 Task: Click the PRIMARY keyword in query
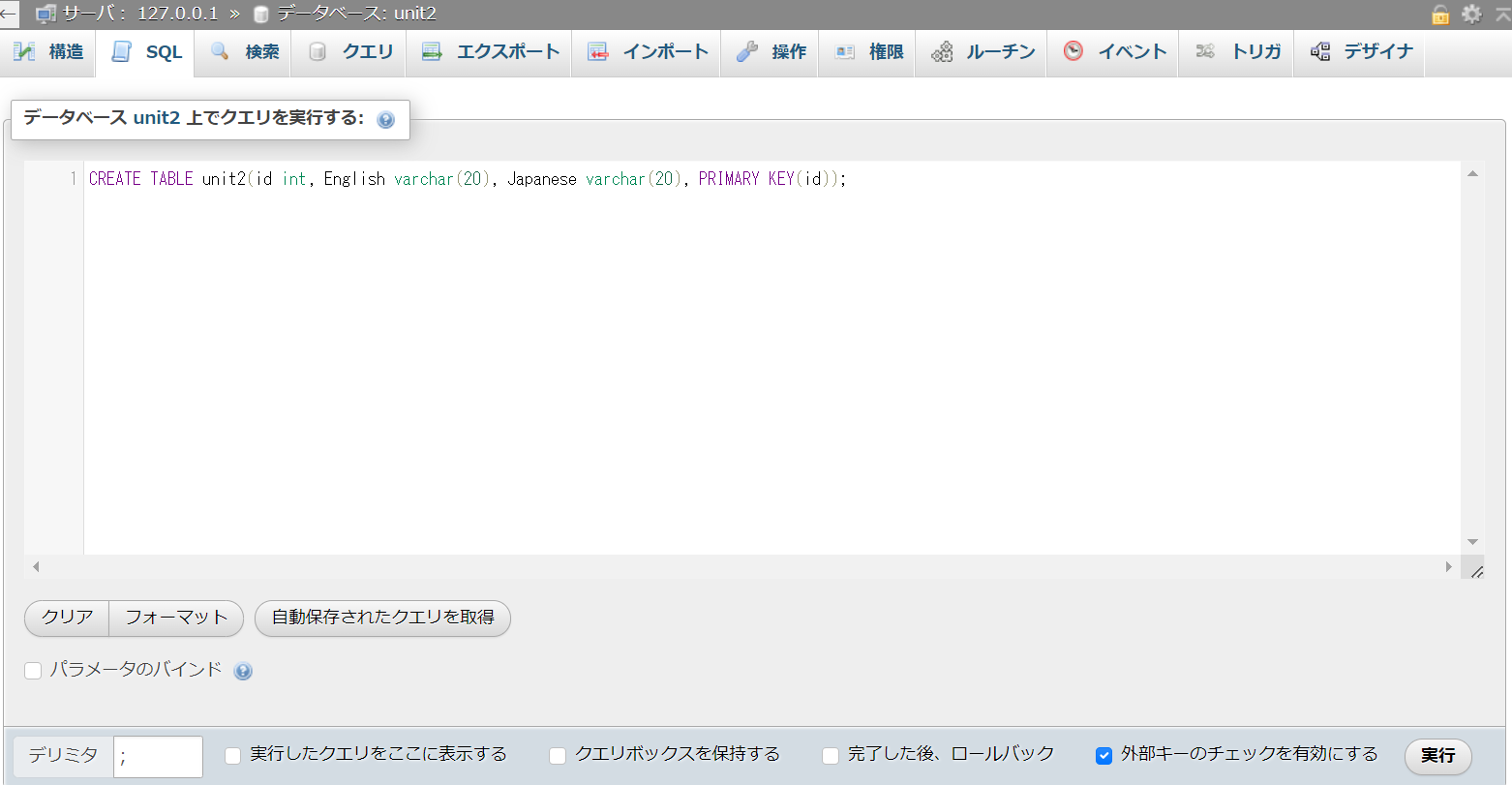pyautogui.click(x=729, y=179)
